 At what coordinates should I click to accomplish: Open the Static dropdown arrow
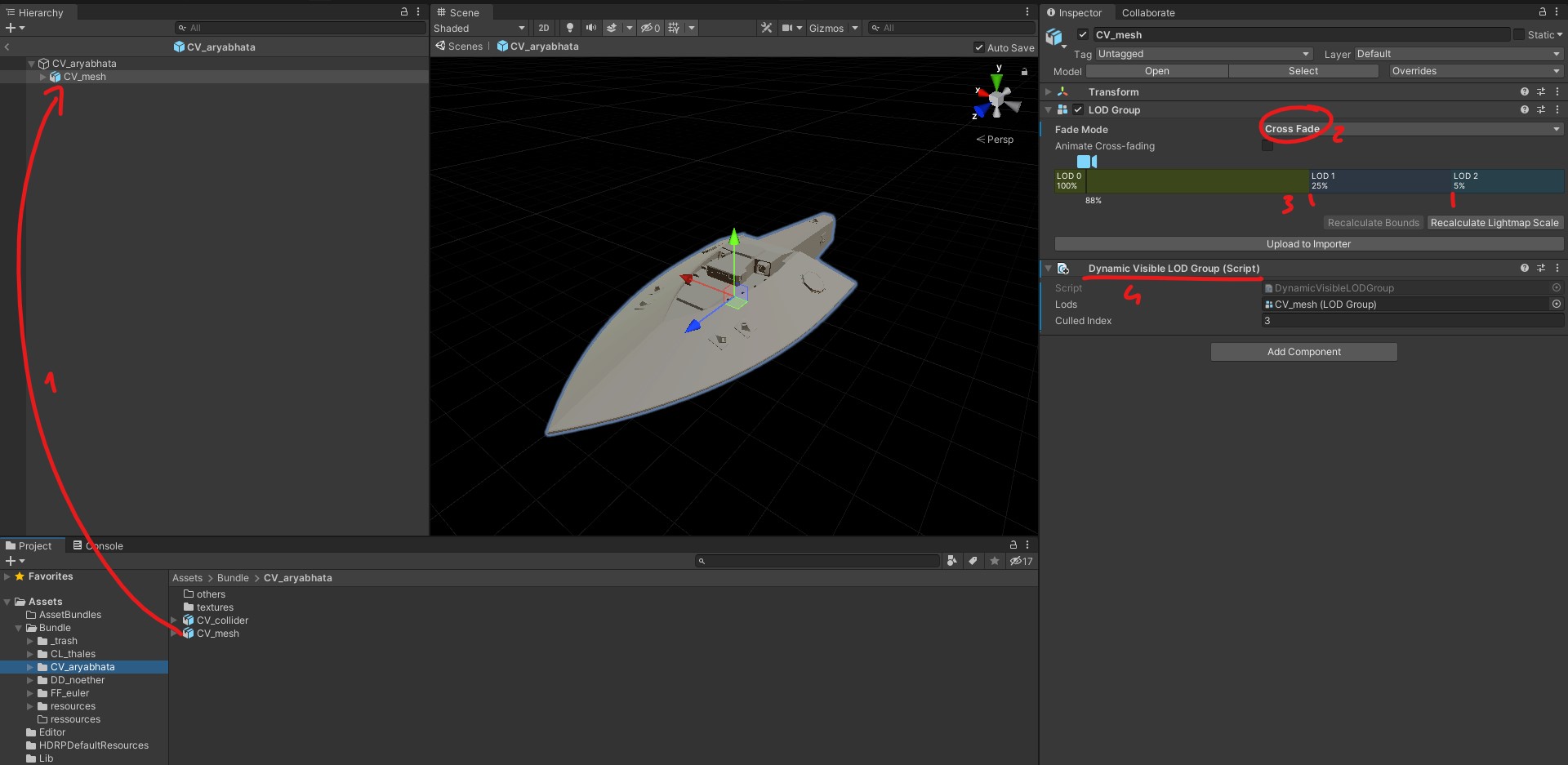(x=1559, y=35)
